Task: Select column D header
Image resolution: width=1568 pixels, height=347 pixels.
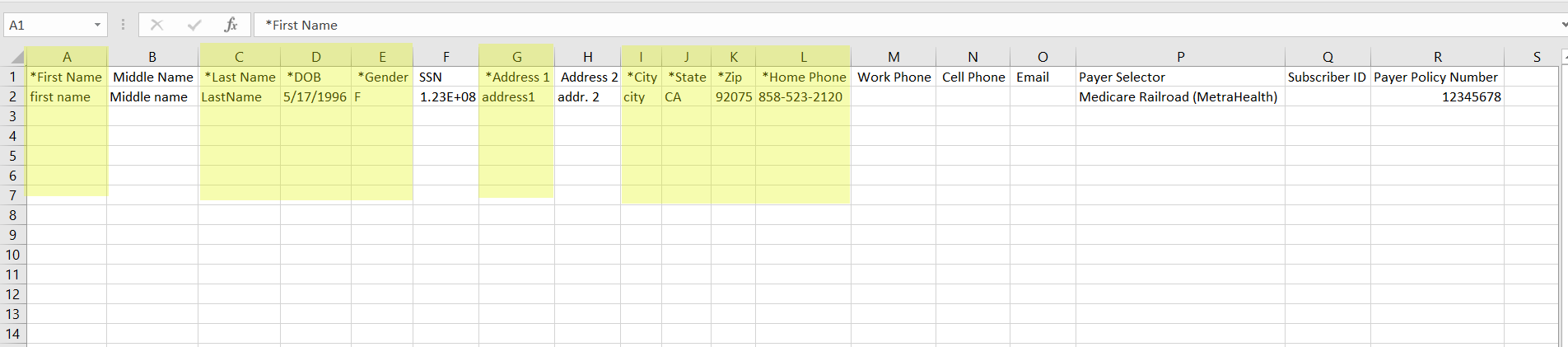Action: click(315, 57)
